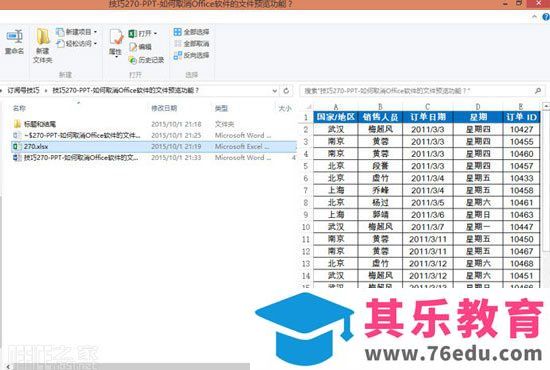Click column C header in preview
The width and height of the screenshot is (550, 370).
point(428,107)
